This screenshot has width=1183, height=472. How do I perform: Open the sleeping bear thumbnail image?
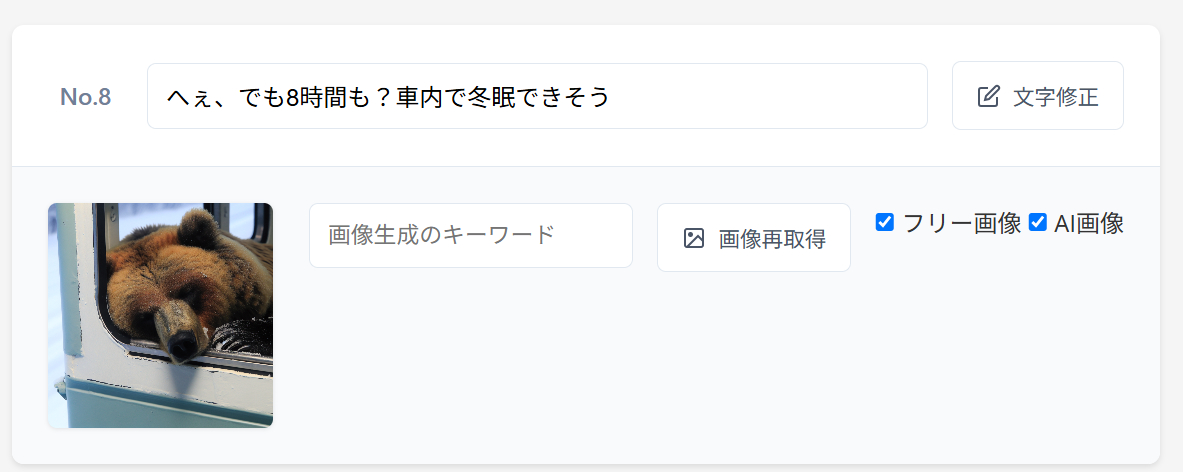[x=161, y=315]
